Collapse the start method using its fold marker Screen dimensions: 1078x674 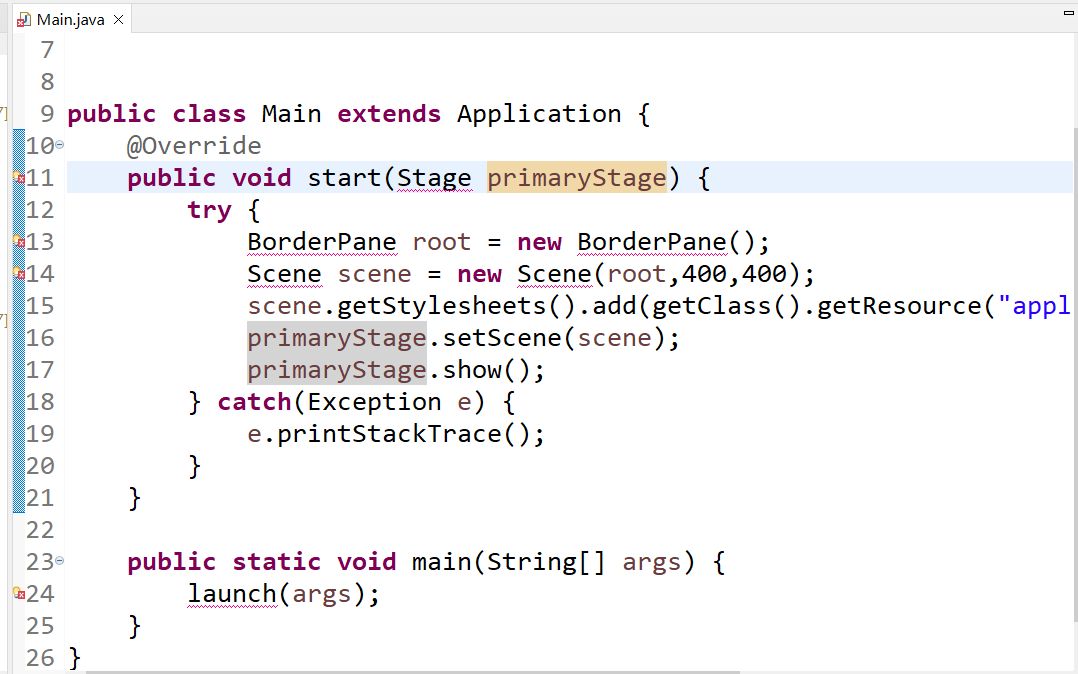coord(57,145)
